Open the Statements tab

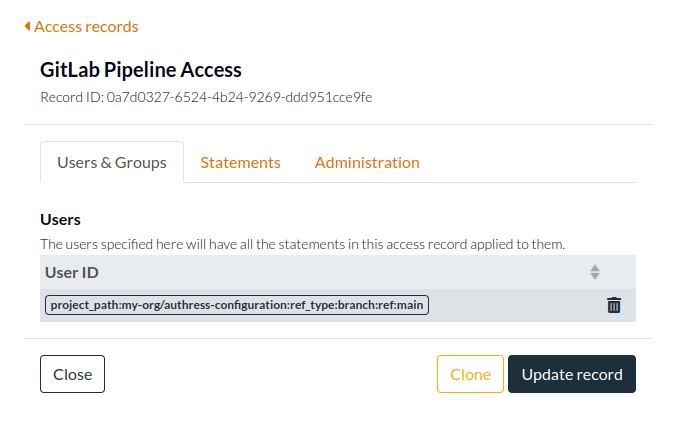(x=240, y=162)
